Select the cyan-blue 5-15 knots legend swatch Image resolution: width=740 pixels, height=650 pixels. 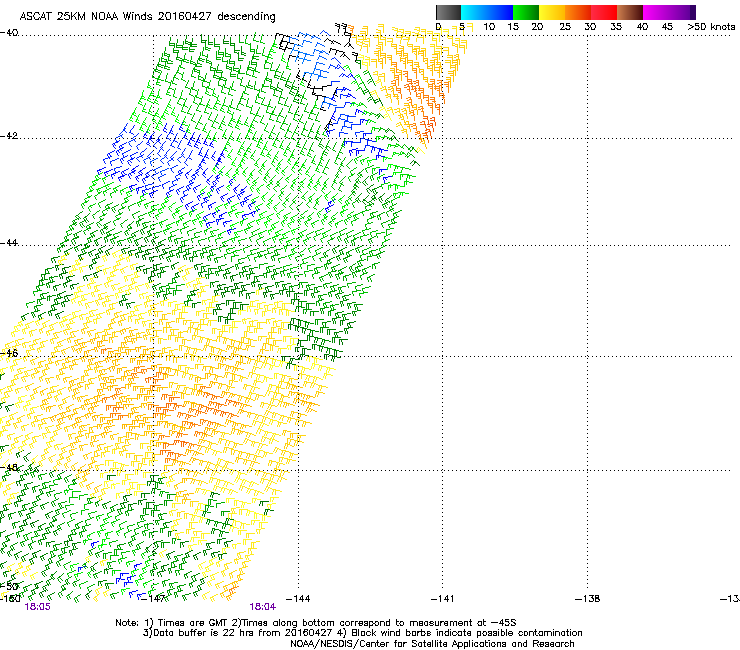click(x=487, y=12)
